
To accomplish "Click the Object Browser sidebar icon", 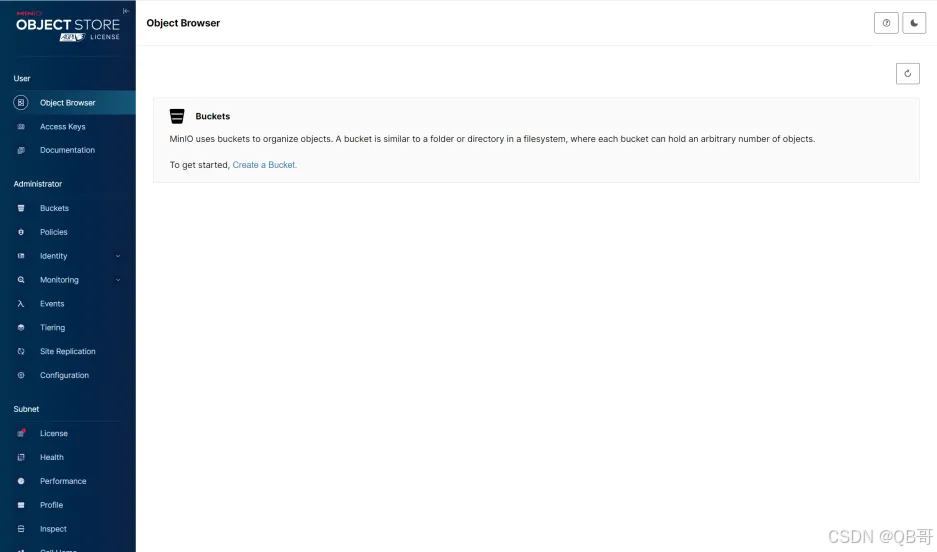I will 21,103.
